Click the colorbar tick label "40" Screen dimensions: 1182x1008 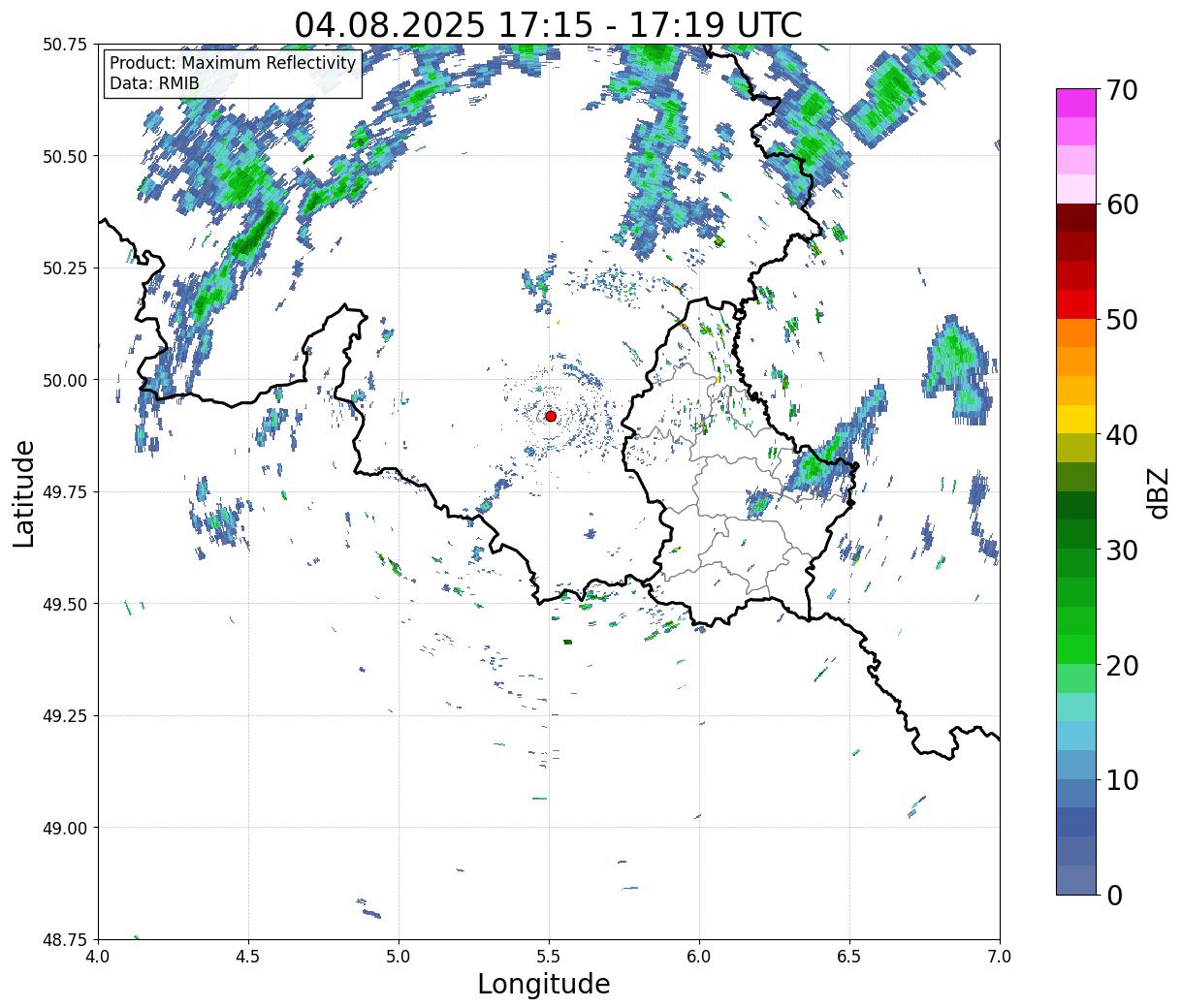pos(1122,435)
